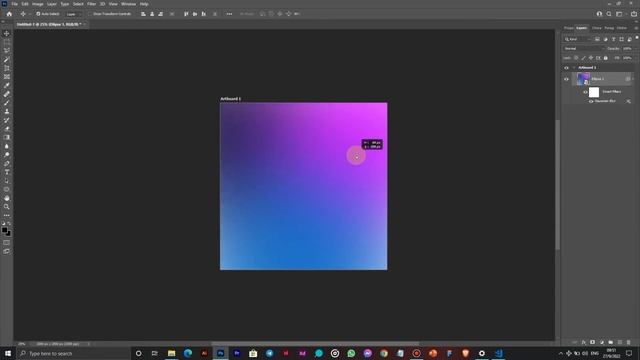Open status bar document info arrow
The width and height of the screenshot is (640, 360).
coord(89,344)
